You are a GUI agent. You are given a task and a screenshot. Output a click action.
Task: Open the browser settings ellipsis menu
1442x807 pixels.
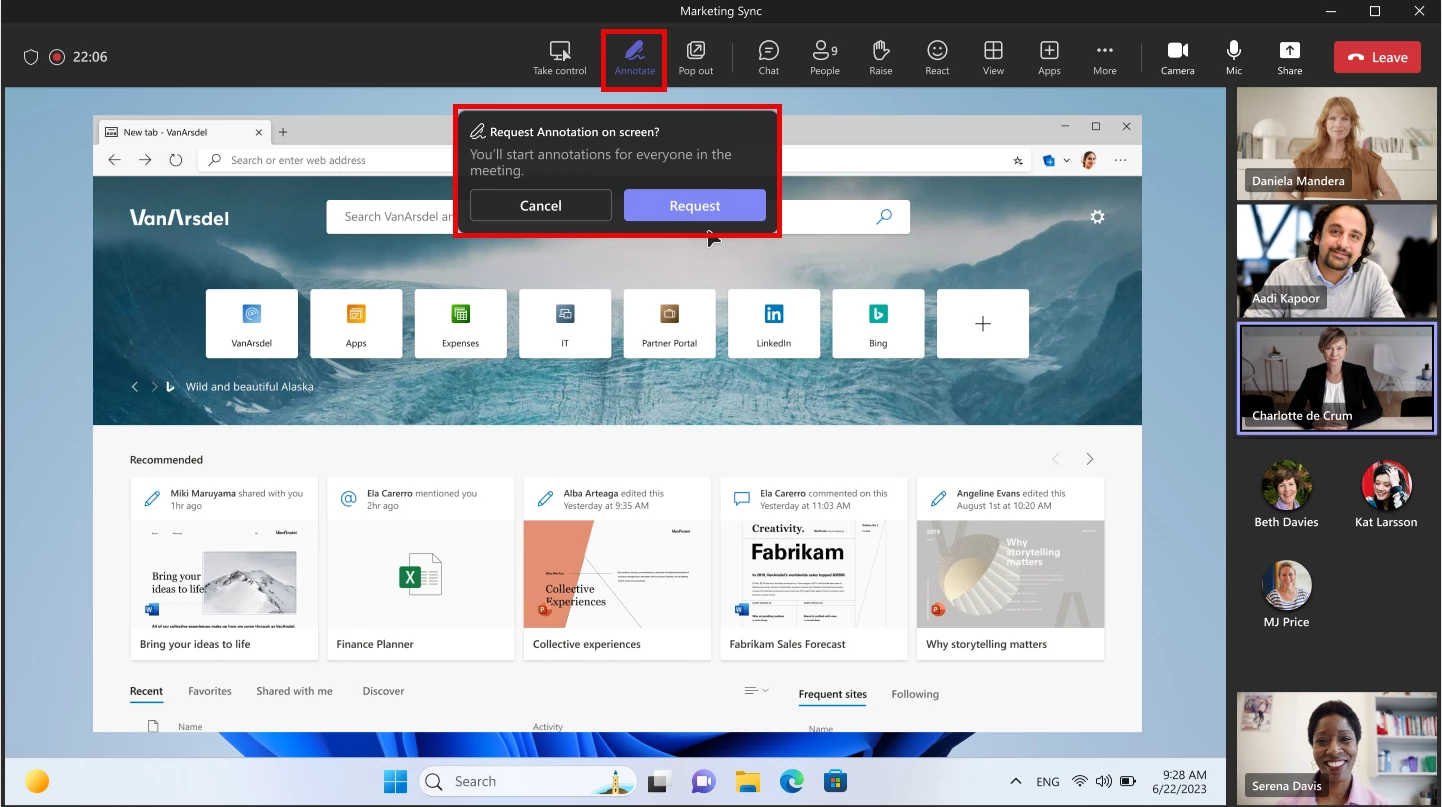1120,160
